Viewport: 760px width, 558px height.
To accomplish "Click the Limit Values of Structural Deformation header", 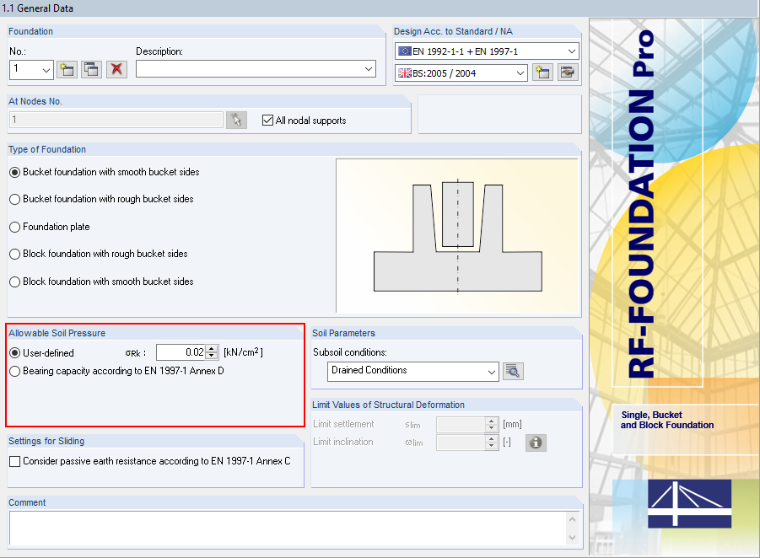I will coord(388,405).
